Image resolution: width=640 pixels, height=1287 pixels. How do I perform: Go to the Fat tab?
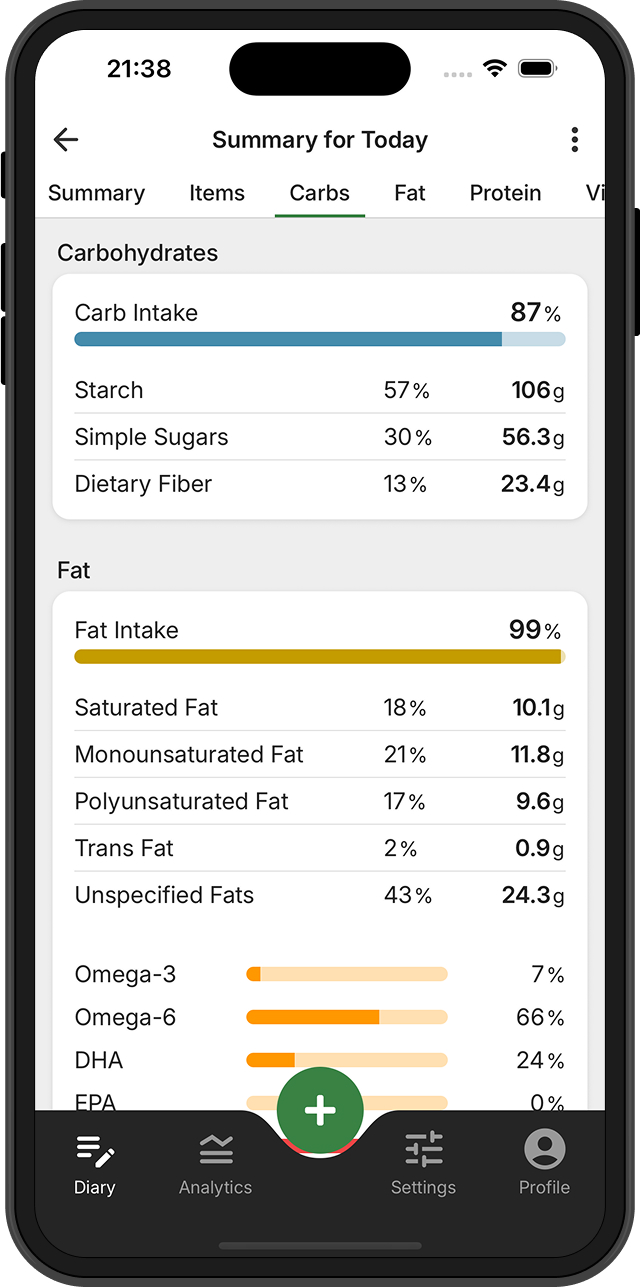click(410, 193)
